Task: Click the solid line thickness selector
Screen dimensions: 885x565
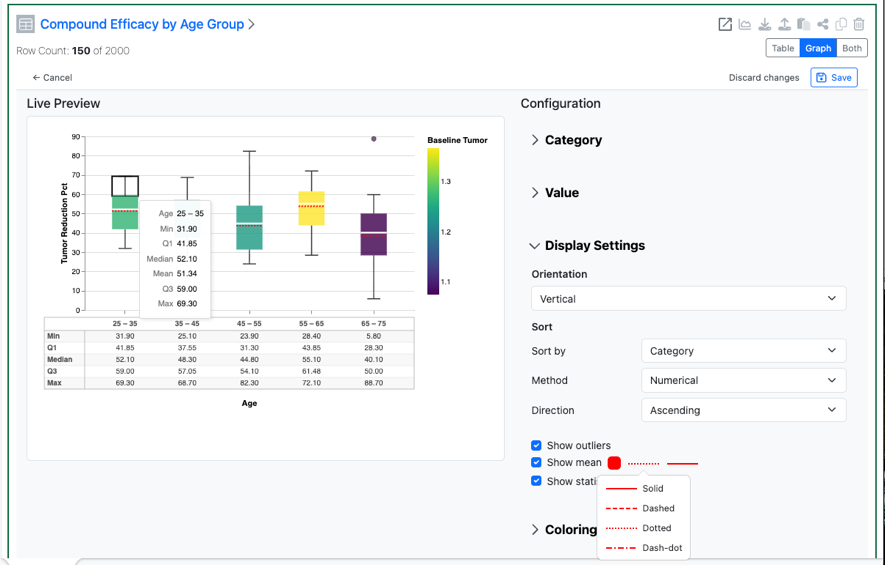Action: [682, 463]
